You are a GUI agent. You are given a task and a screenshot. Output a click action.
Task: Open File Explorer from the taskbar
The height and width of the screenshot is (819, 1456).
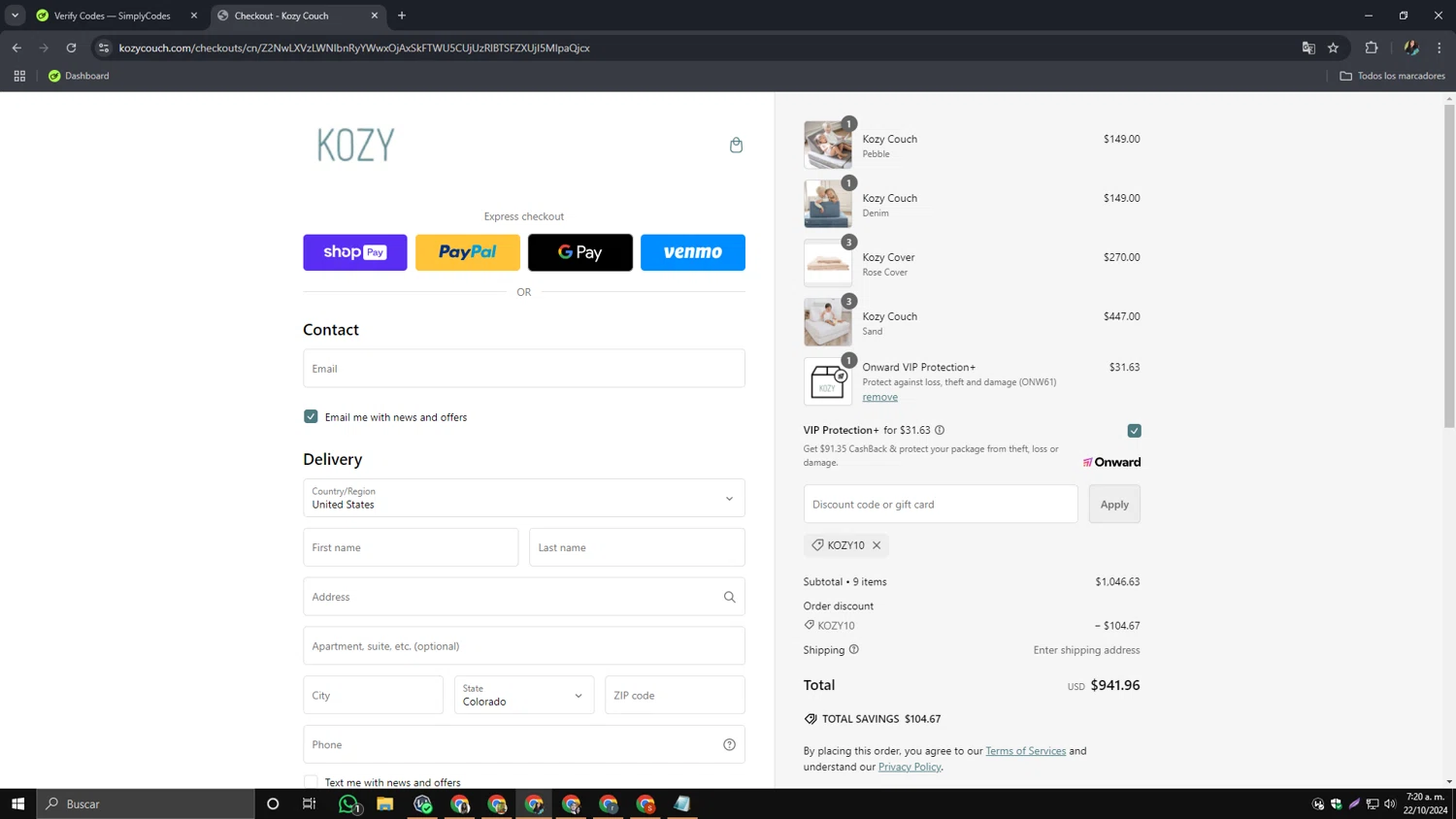[385, 803]
